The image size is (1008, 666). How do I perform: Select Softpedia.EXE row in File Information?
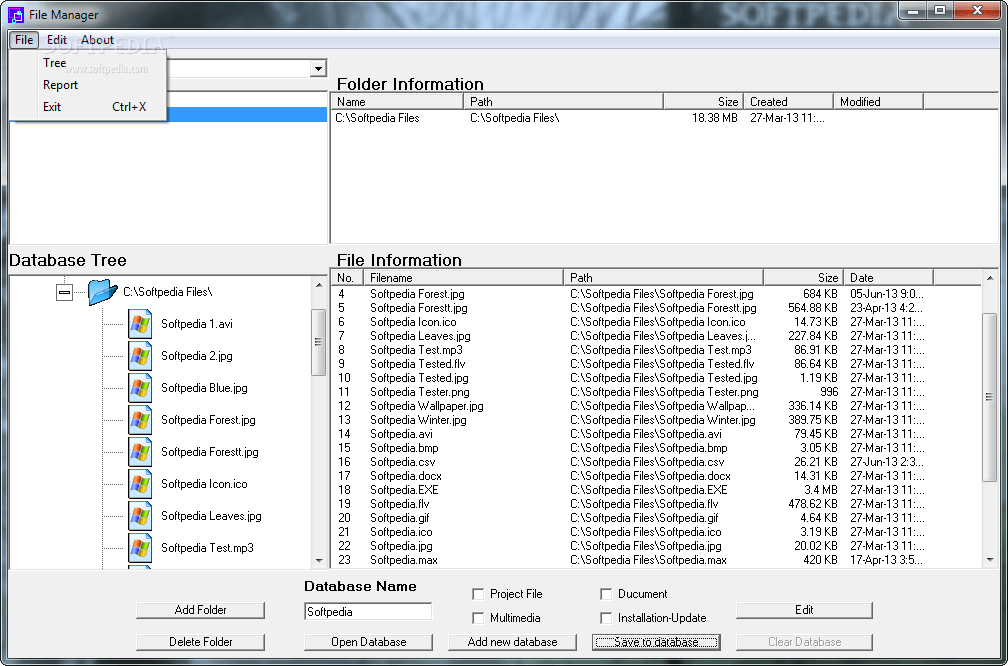click(656, 490)
